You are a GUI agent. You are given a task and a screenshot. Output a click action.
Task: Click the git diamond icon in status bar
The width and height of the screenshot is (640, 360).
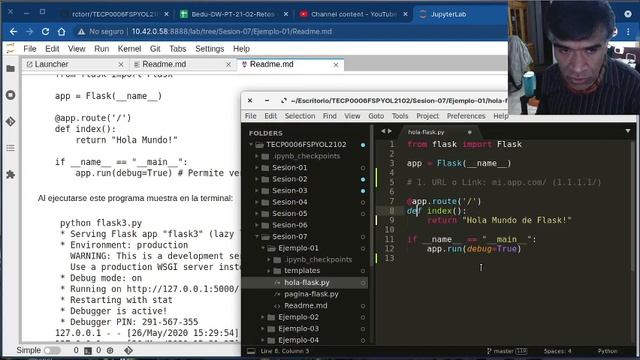(x=128, y=350)
